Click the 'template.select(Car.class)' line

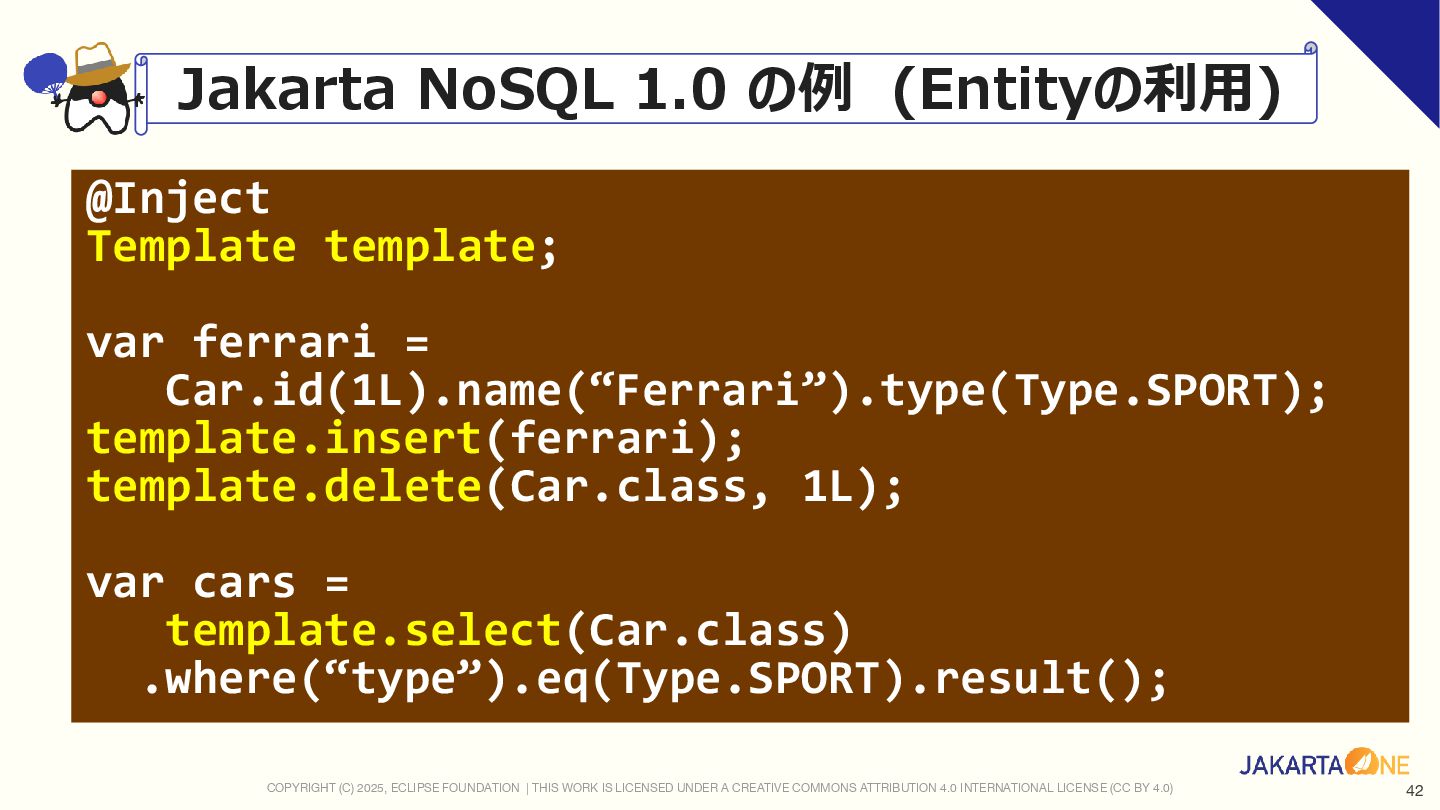pyautogui.click(x=508, y=631)
